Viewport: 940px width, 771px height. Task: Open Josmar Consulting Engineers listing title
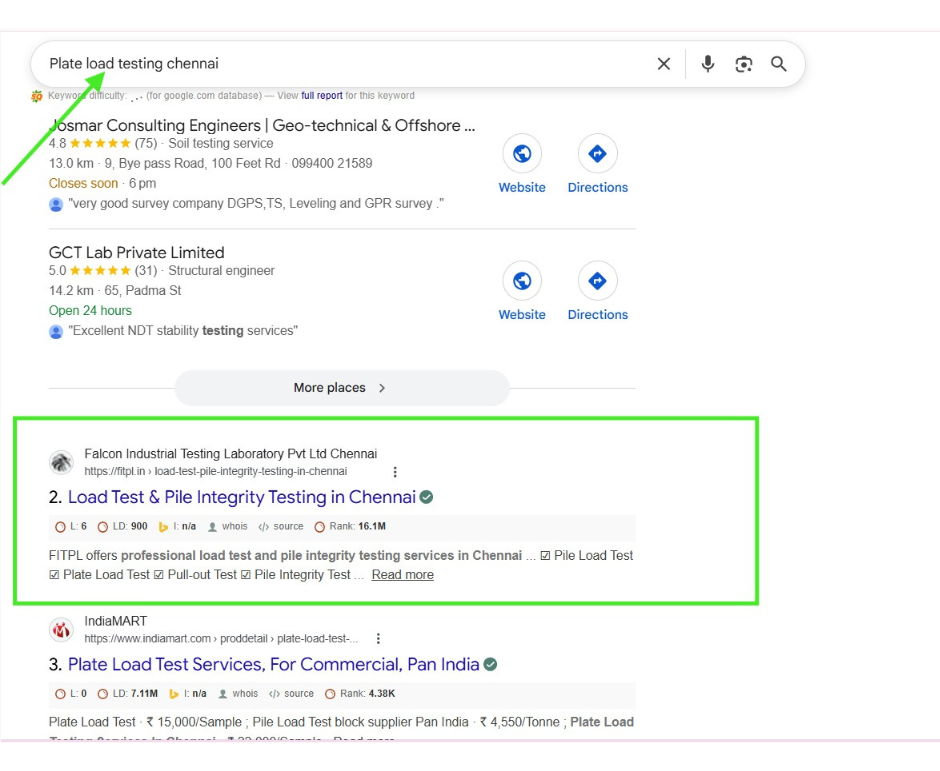(x=262, y=125)
